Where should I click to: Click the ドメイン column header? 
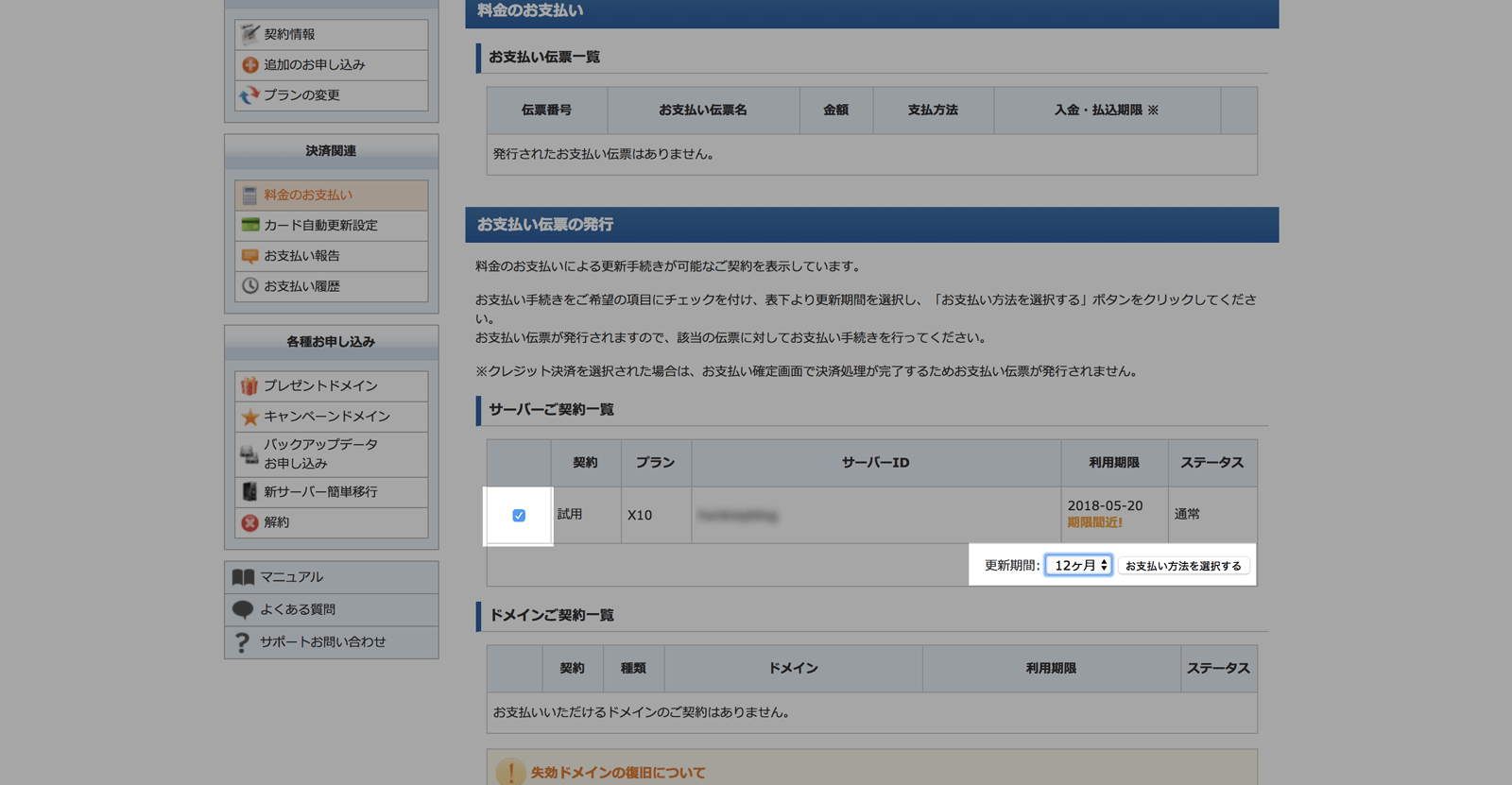pyautogui.click(x=793, y=669)
